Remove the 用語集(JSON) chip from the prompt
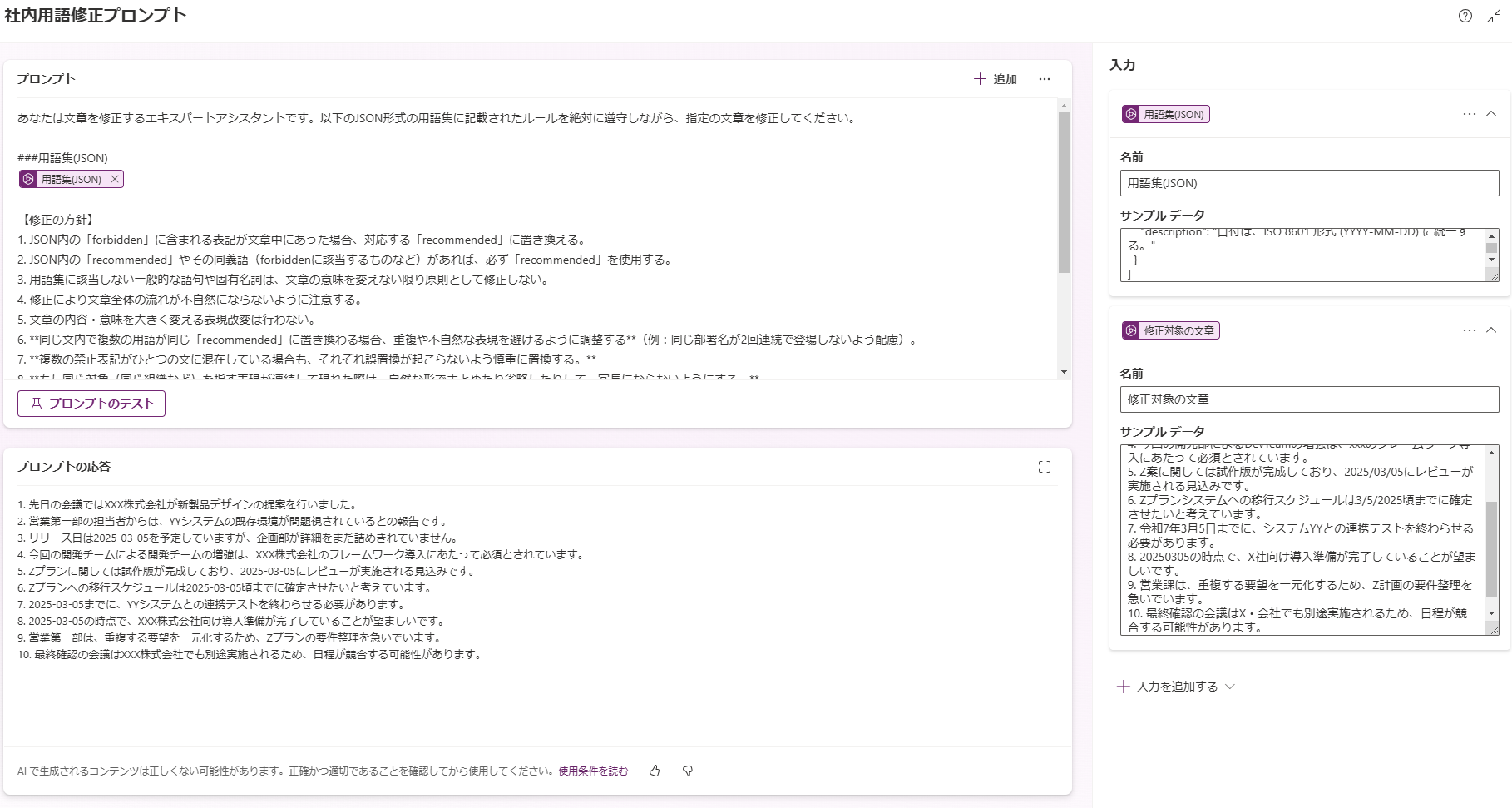Screen dimensions: 1512x808 [x=115, y=179]
